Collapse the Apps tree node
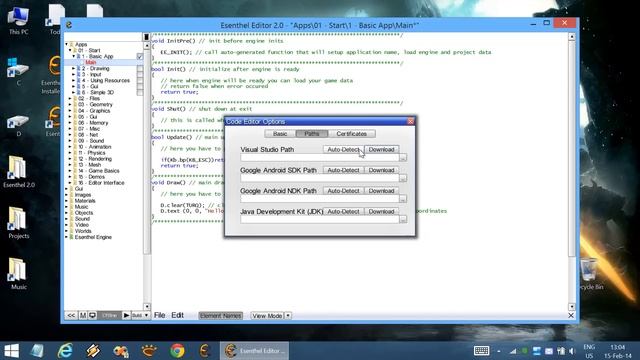This screenshot has height=360, width=640. 67,44
